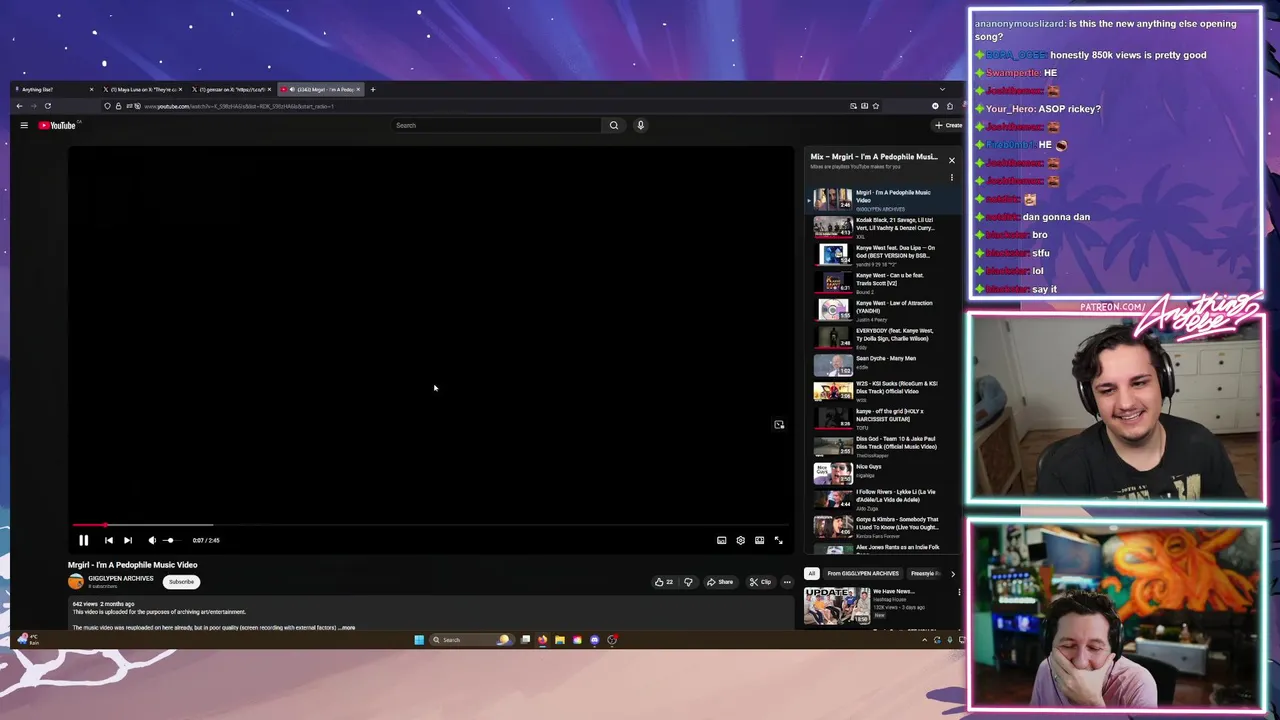The height and width of the screenshot is (720, 1280).
Task: Clip the video
Action: [761, 582]
